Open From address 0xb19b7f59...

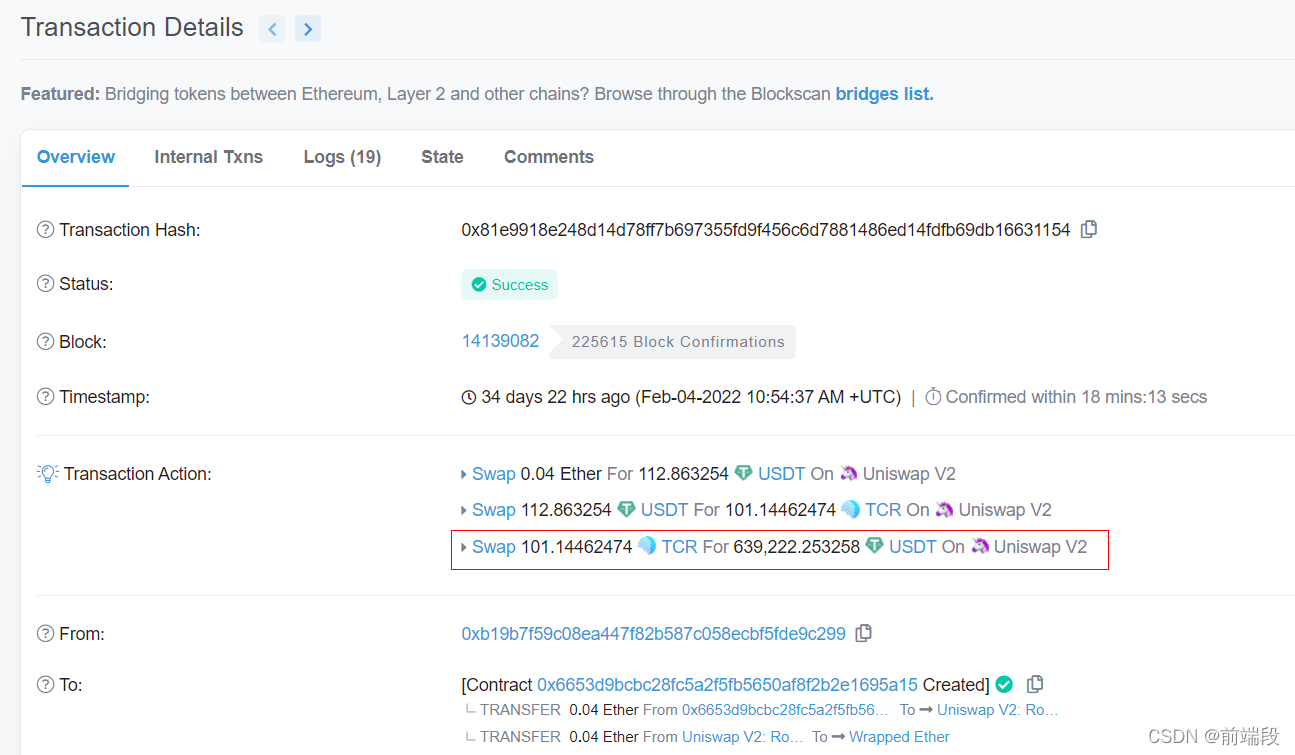pos(653,633)
